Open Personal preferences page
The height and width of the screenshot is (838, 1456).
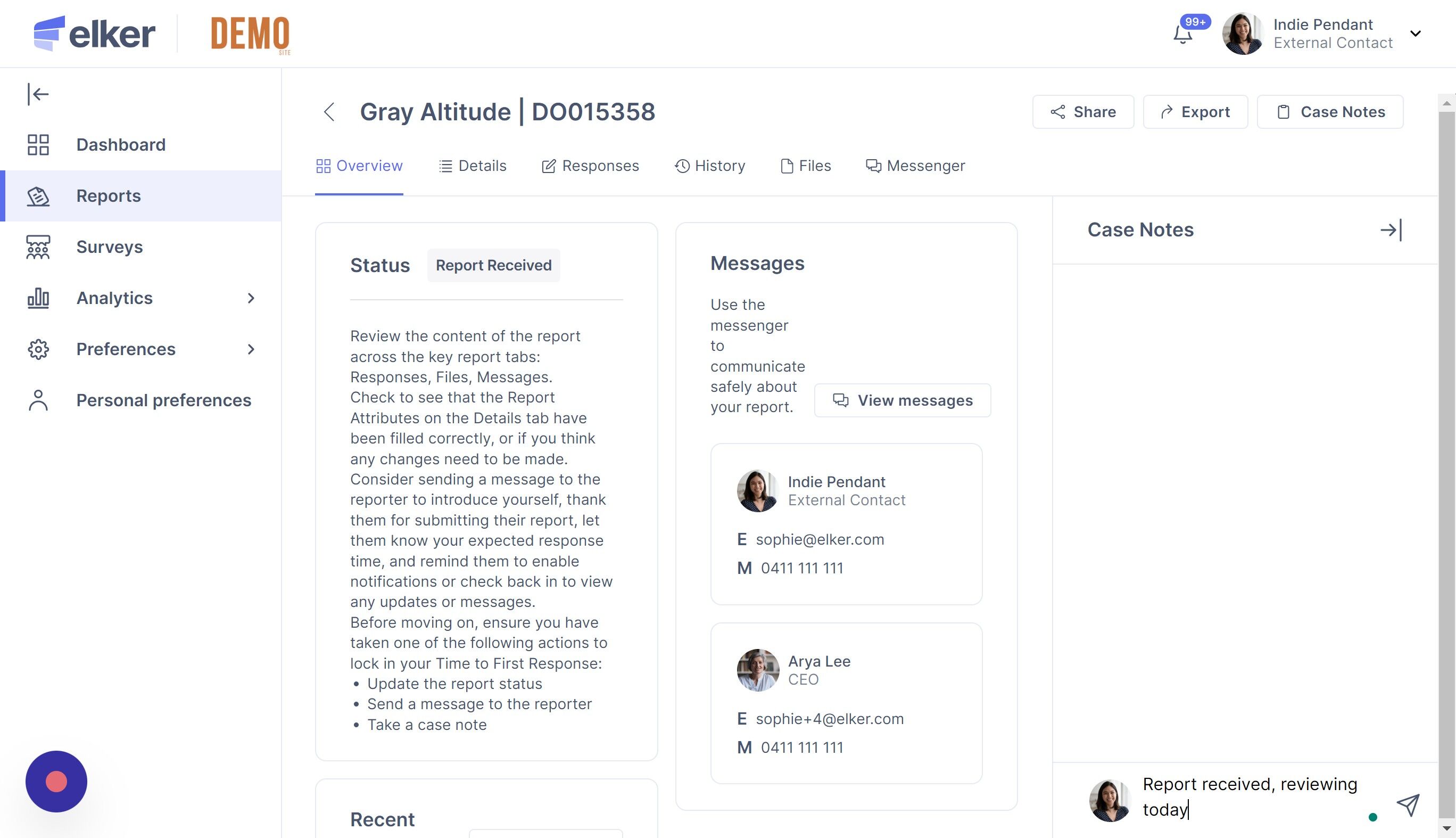163,400
